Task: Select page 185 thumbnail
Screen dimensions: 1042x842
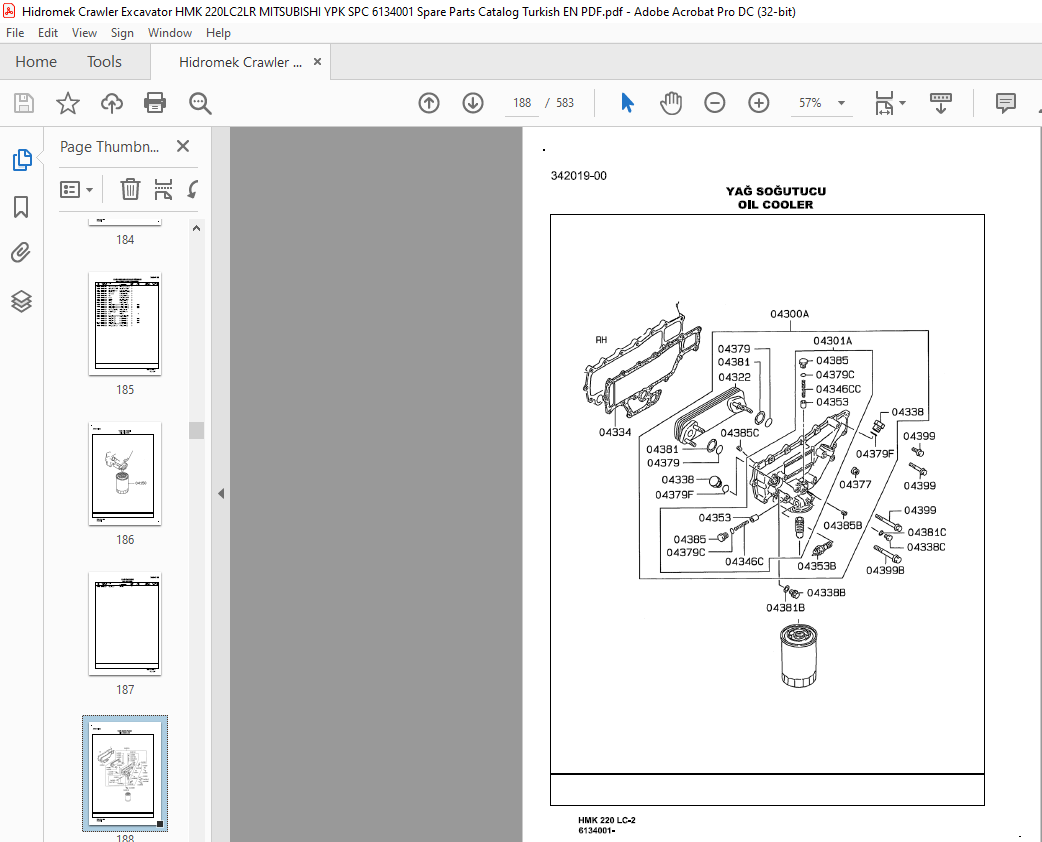Action: (125, 324)
